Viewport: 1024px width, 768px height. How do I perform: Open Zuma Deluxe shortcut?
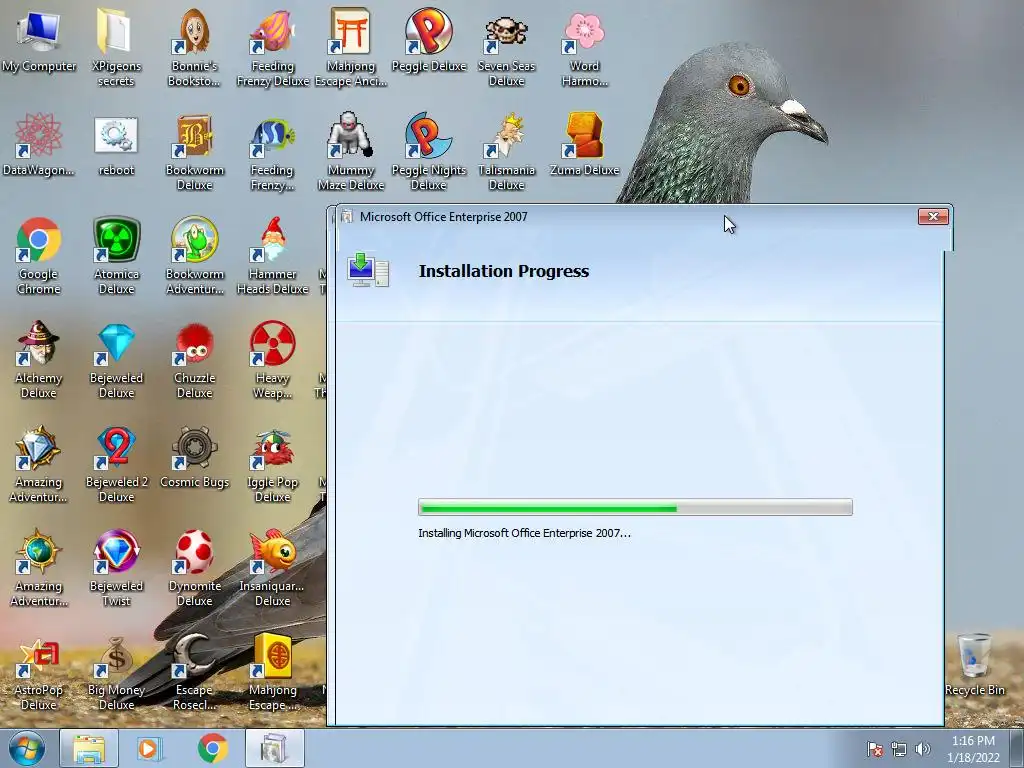tap(584, 145)
